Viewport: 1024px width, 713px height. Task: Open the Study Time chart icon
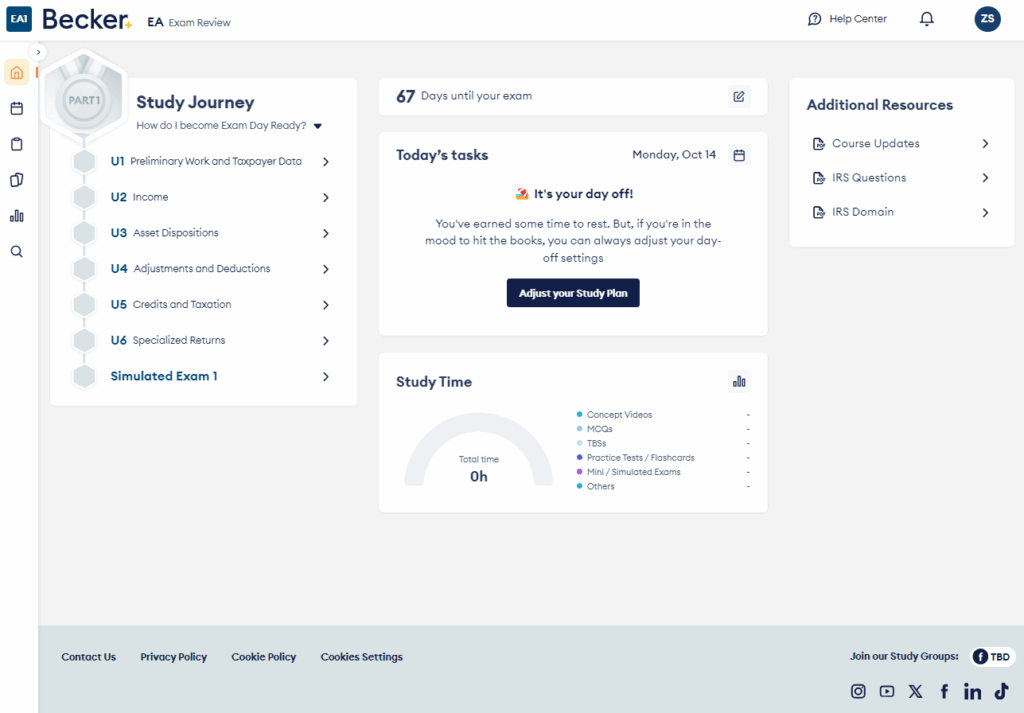739,381
